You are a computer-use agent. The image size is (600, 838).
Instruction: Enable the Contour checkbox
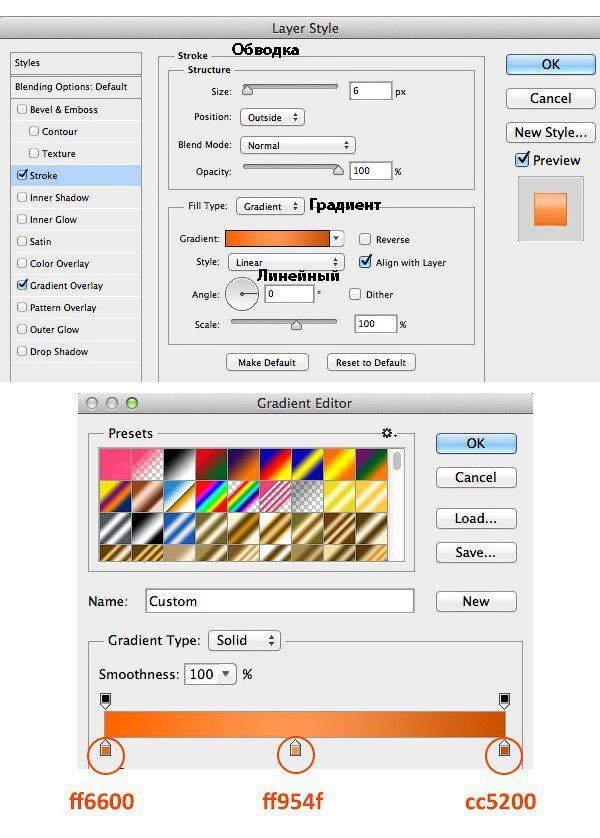[x=34, y=131]
